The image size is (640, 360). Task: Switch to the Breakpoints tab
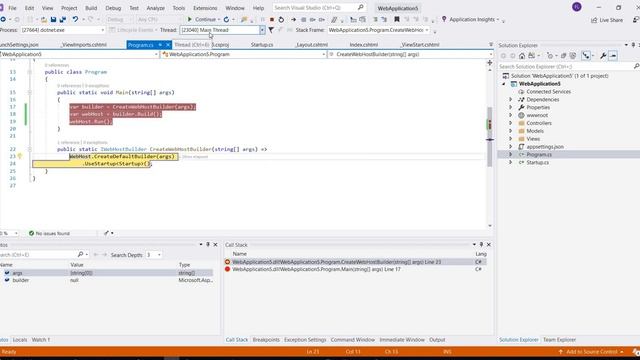click(x=266, y=340)
